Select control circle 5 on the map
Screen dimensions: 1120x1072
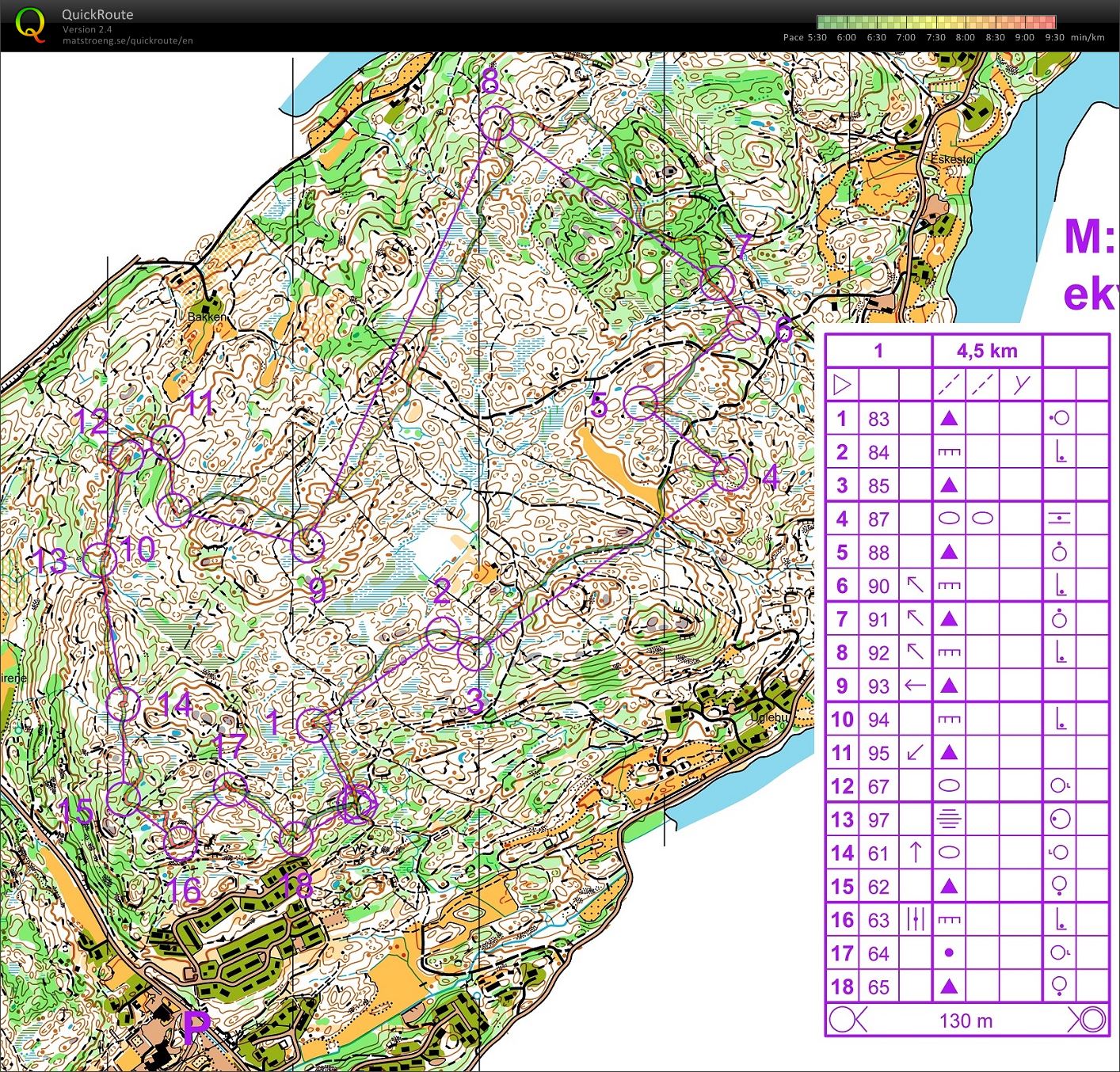pos(641,404)
